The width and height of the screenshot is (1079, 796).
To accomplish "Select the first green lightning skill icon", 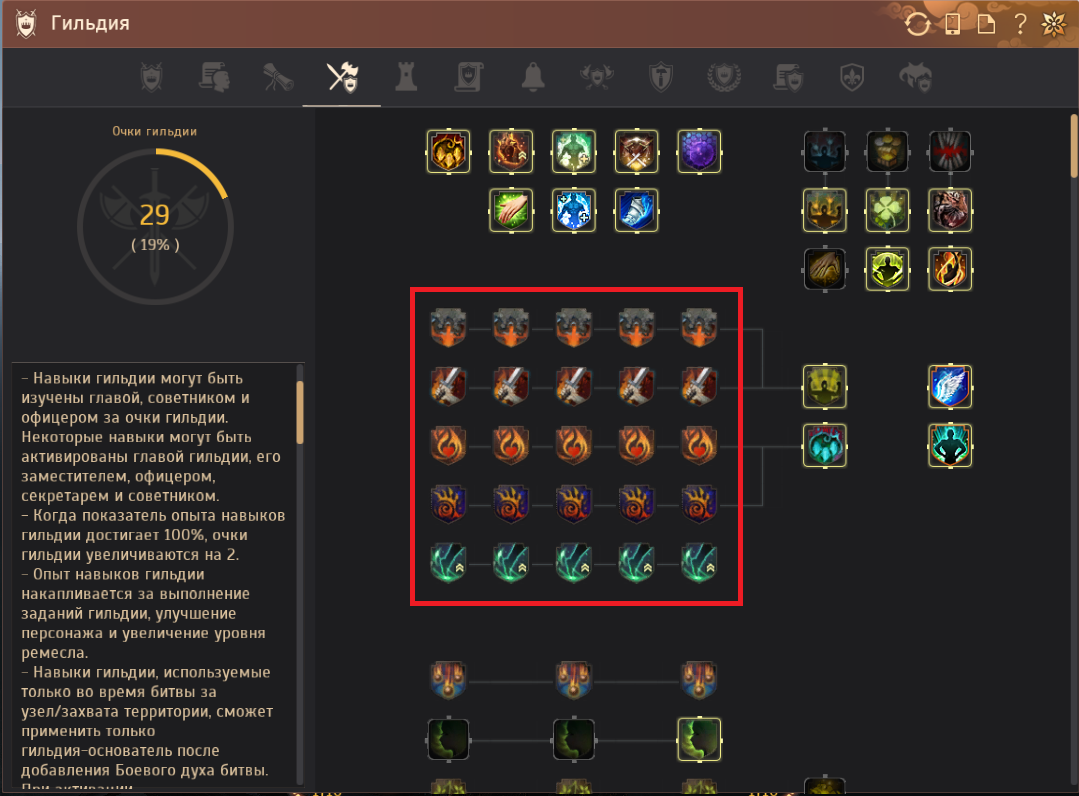I will pyautogui.click(x=448, y=562).
